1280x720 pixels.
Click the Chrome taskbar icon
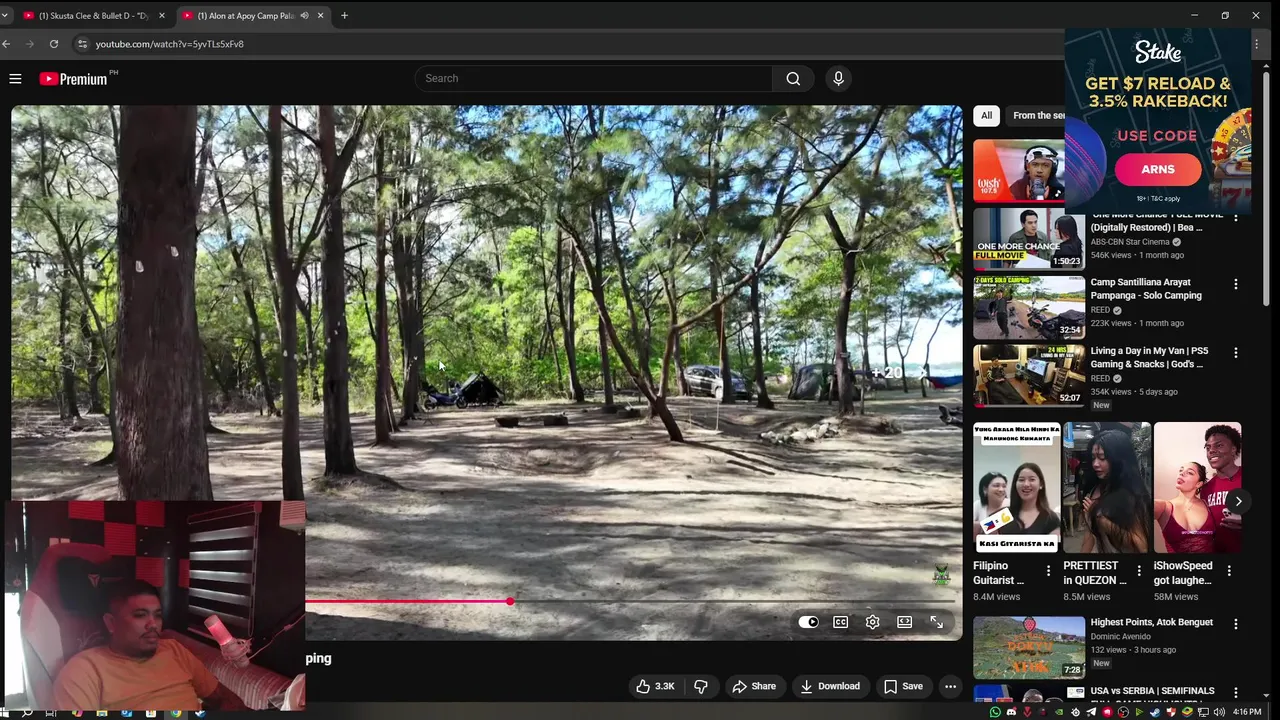point(176,712)
